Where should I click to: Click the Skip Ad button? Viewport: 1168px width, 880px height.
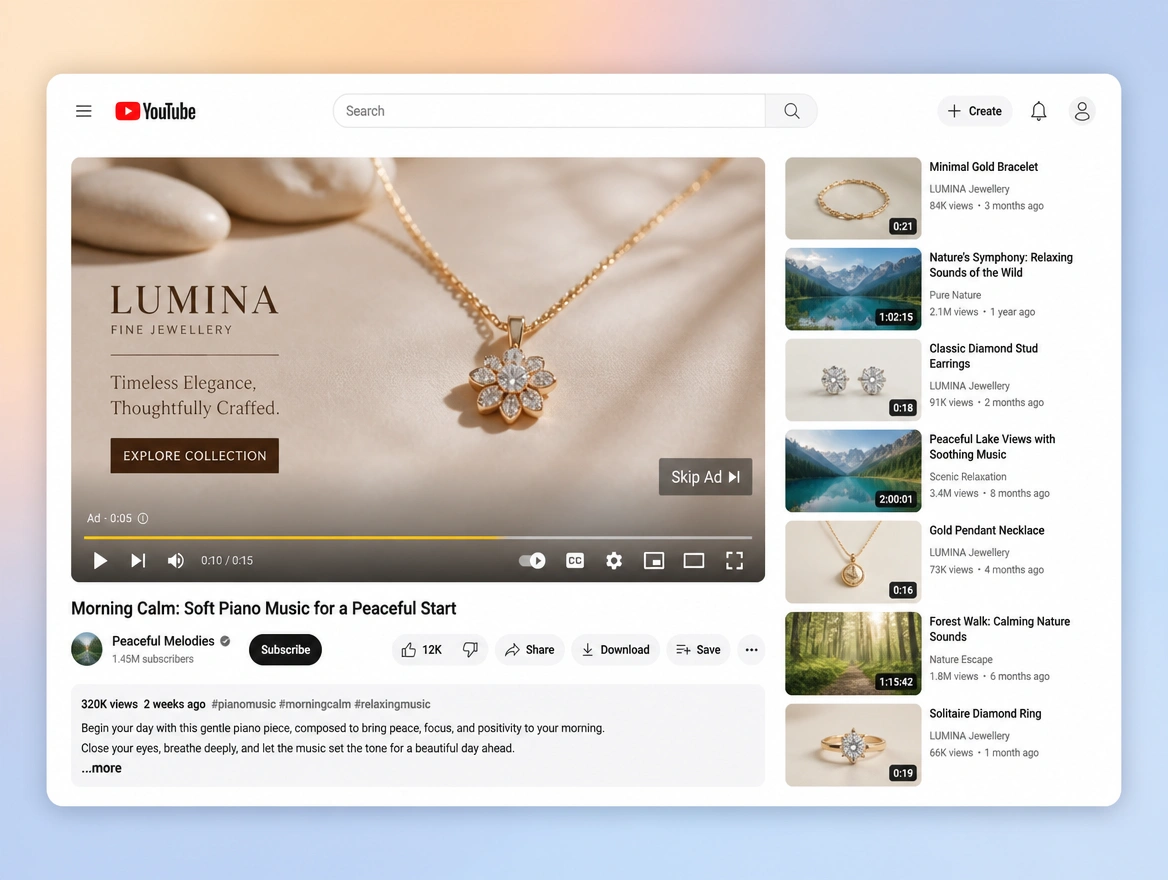tap(705, 477)
